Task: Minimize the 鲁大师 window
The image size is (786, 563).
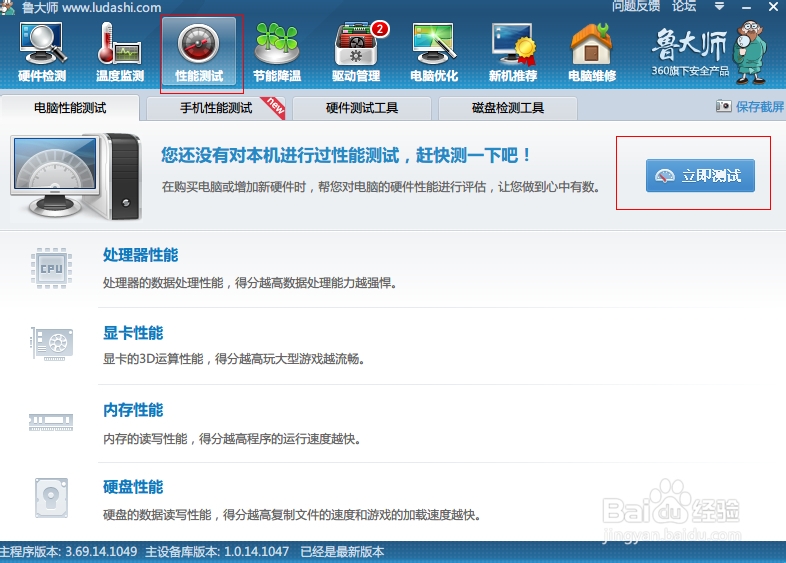Action: click(746, 7)
